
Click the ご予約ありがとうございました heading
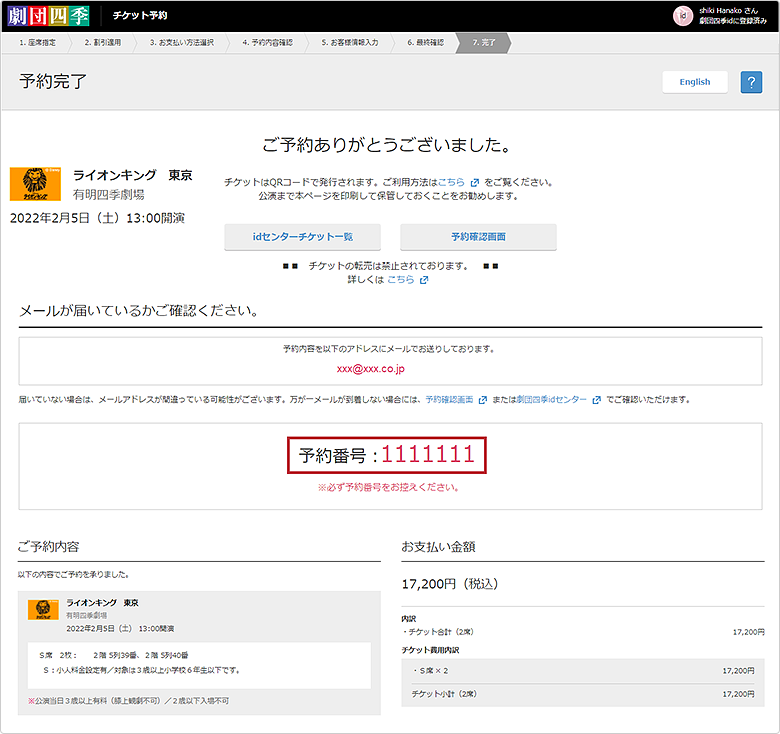point(387,145)
